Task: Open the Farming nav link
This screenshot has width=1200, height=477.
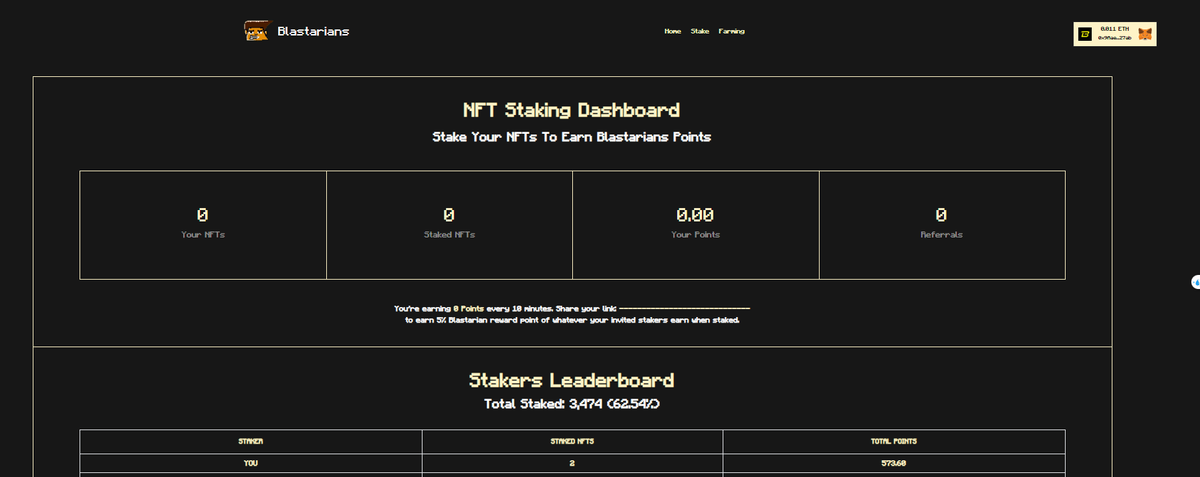Action: click(x=731, y=31)
